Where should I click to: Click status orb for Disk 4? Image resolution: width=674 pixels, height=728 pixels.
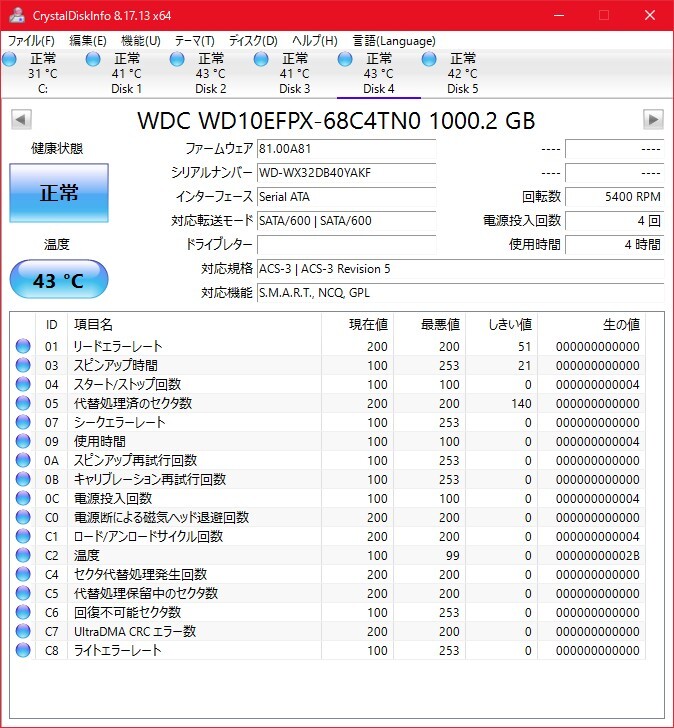345,59
